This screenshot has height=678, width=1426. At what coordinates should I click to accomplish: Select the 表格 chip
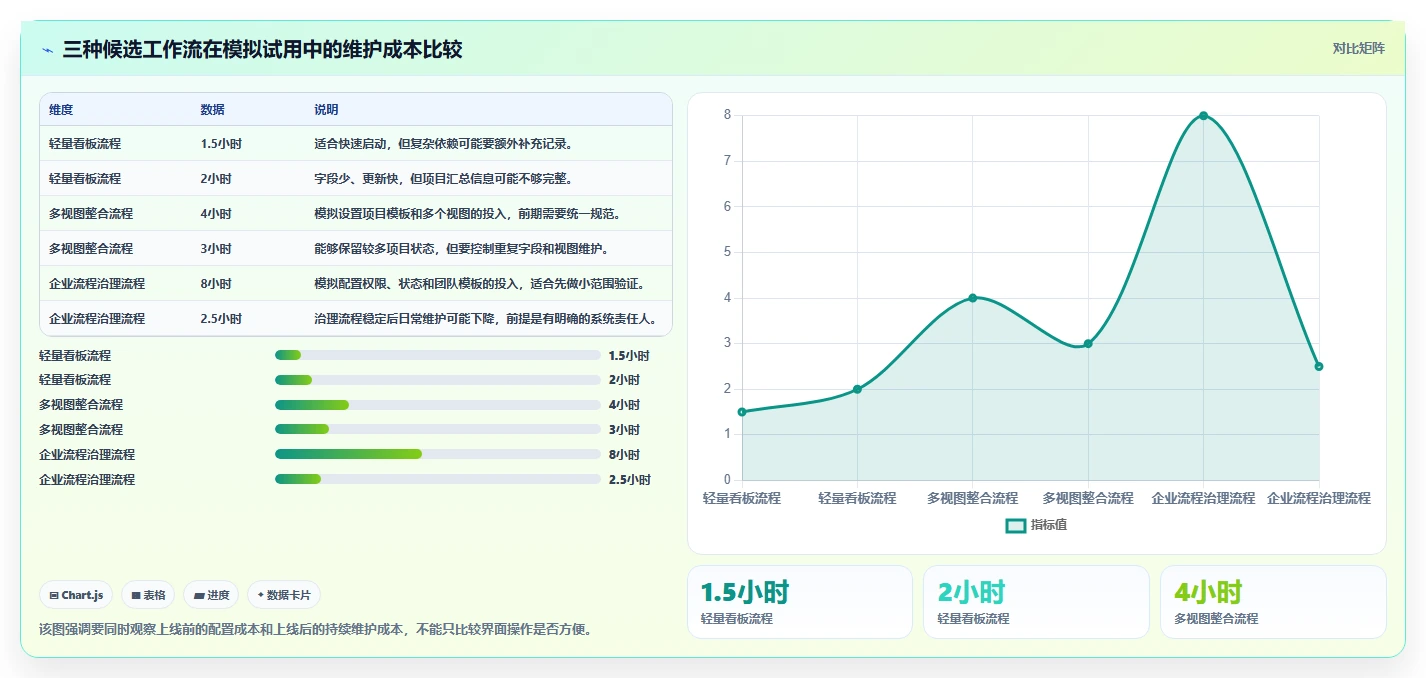click(x=148, y=595)
